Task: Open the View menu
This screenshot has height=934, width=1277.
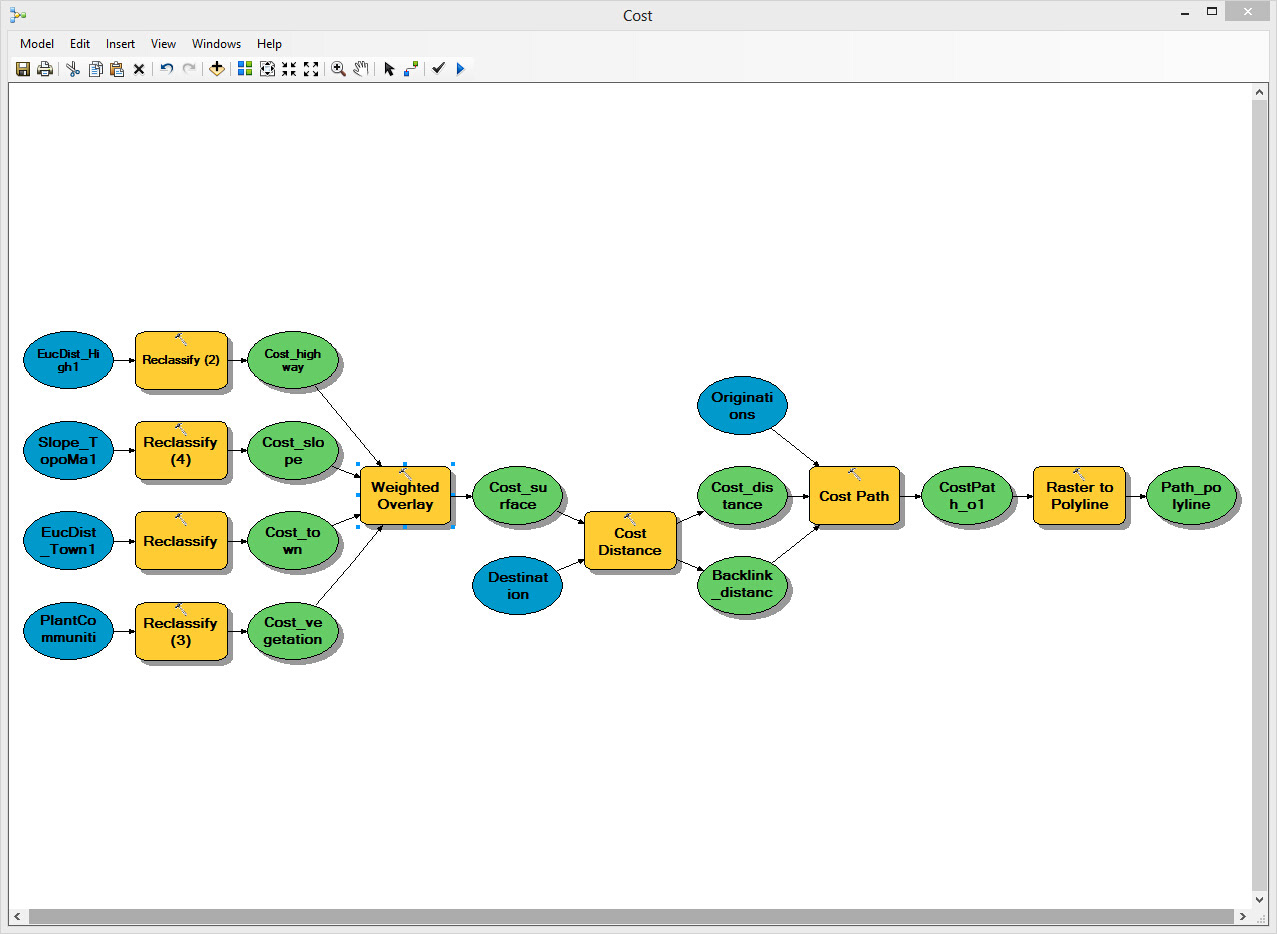Action: [x=163, y=44]
